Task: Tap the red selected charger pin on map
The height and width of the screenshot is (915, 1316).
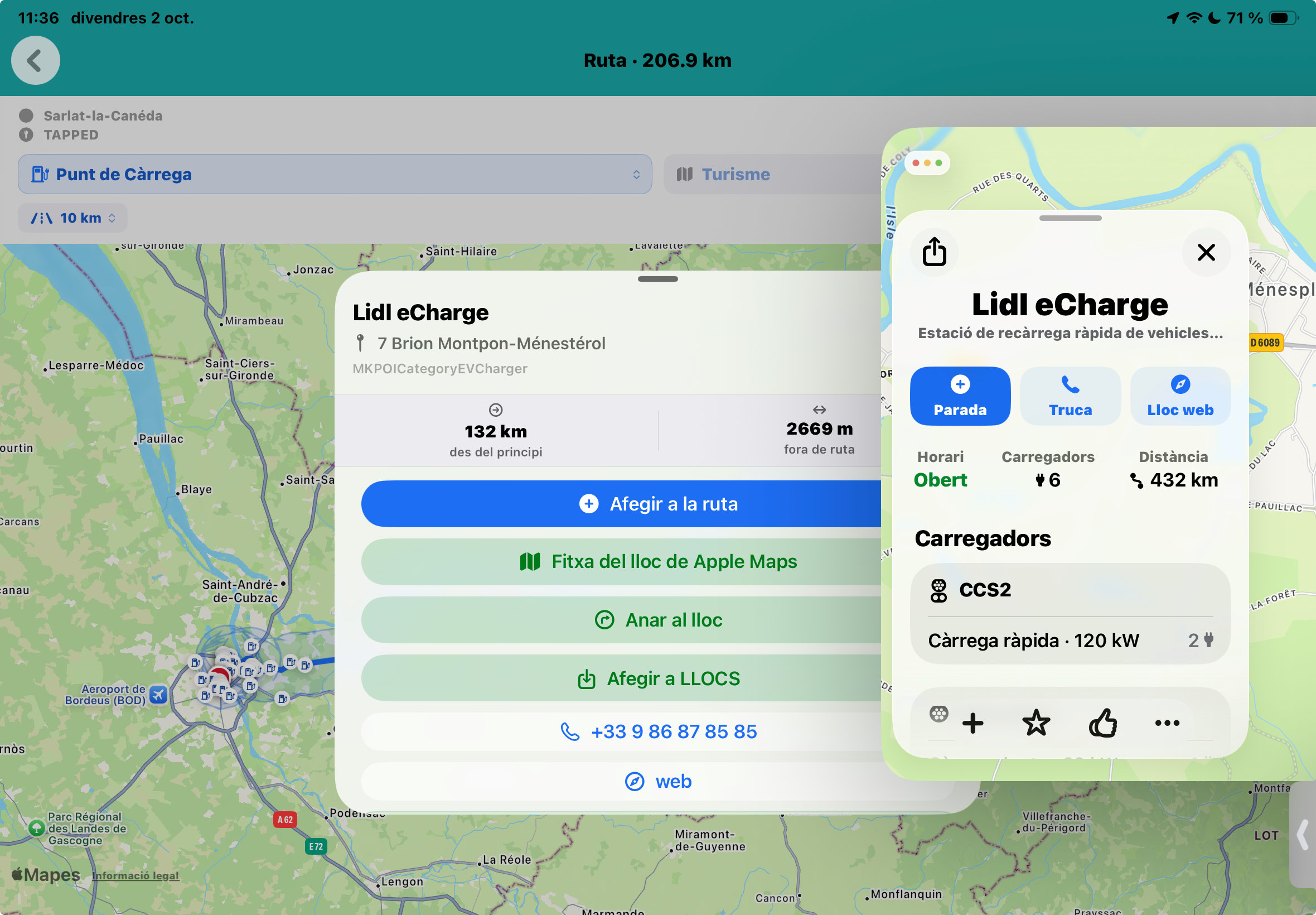Action: (x=219, y=675)
